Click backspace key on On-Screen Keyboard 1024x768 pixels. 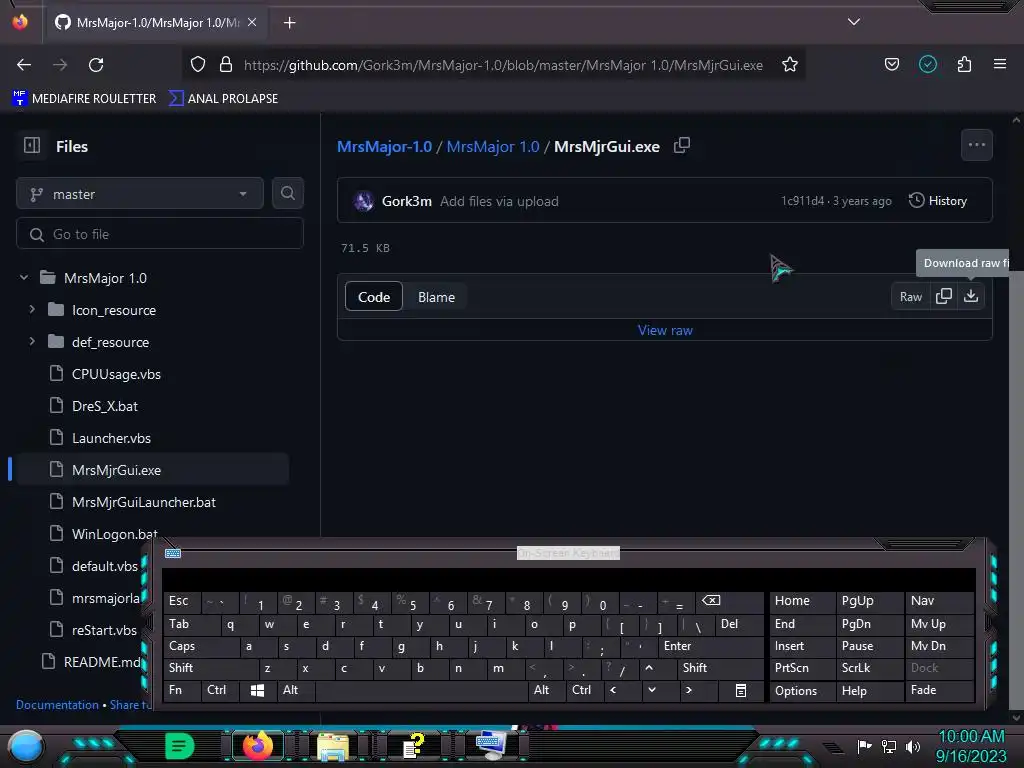point(729,601)
